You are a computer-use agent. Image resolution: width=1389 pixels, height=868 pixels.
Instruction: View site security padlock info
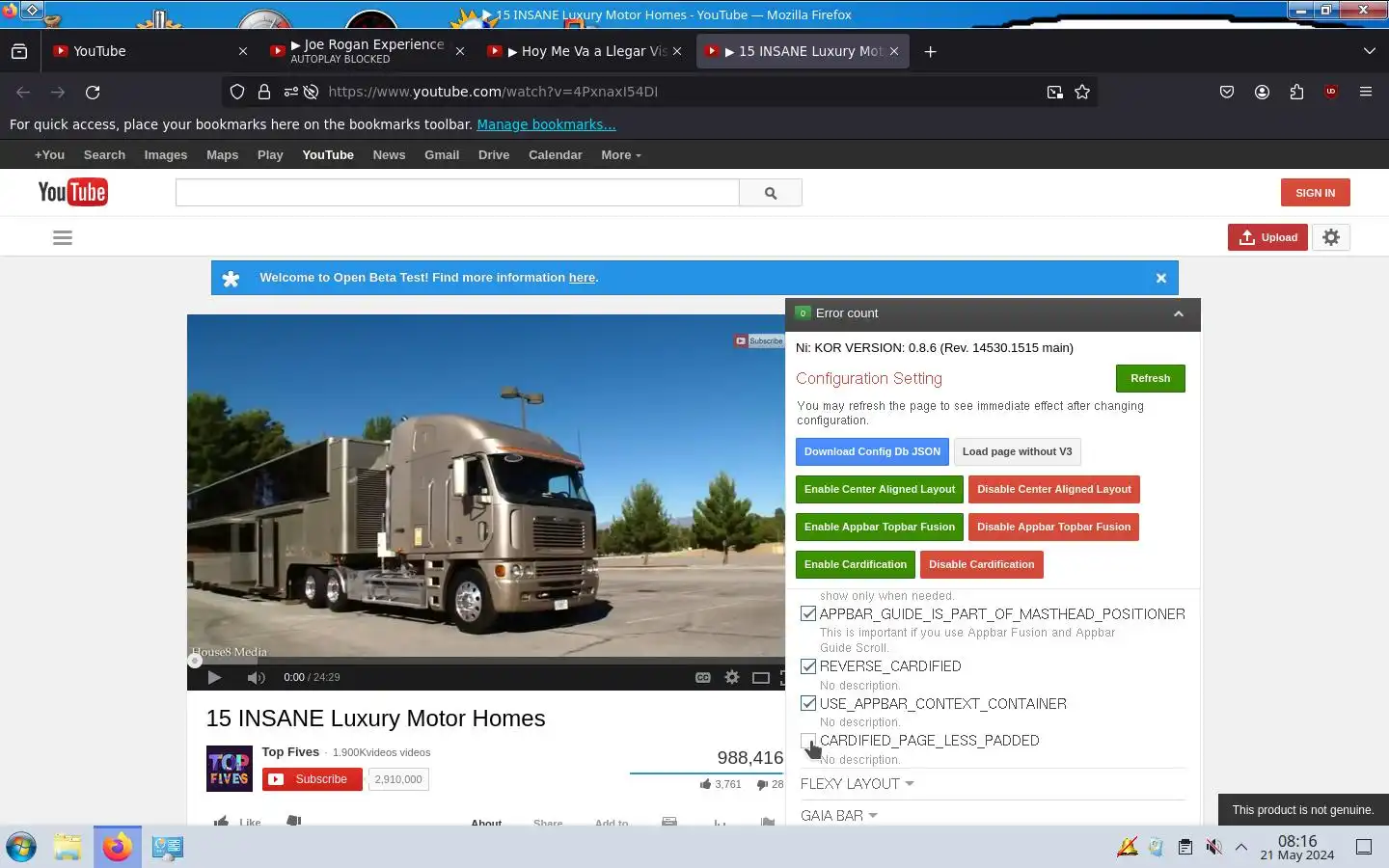(263, 92)
